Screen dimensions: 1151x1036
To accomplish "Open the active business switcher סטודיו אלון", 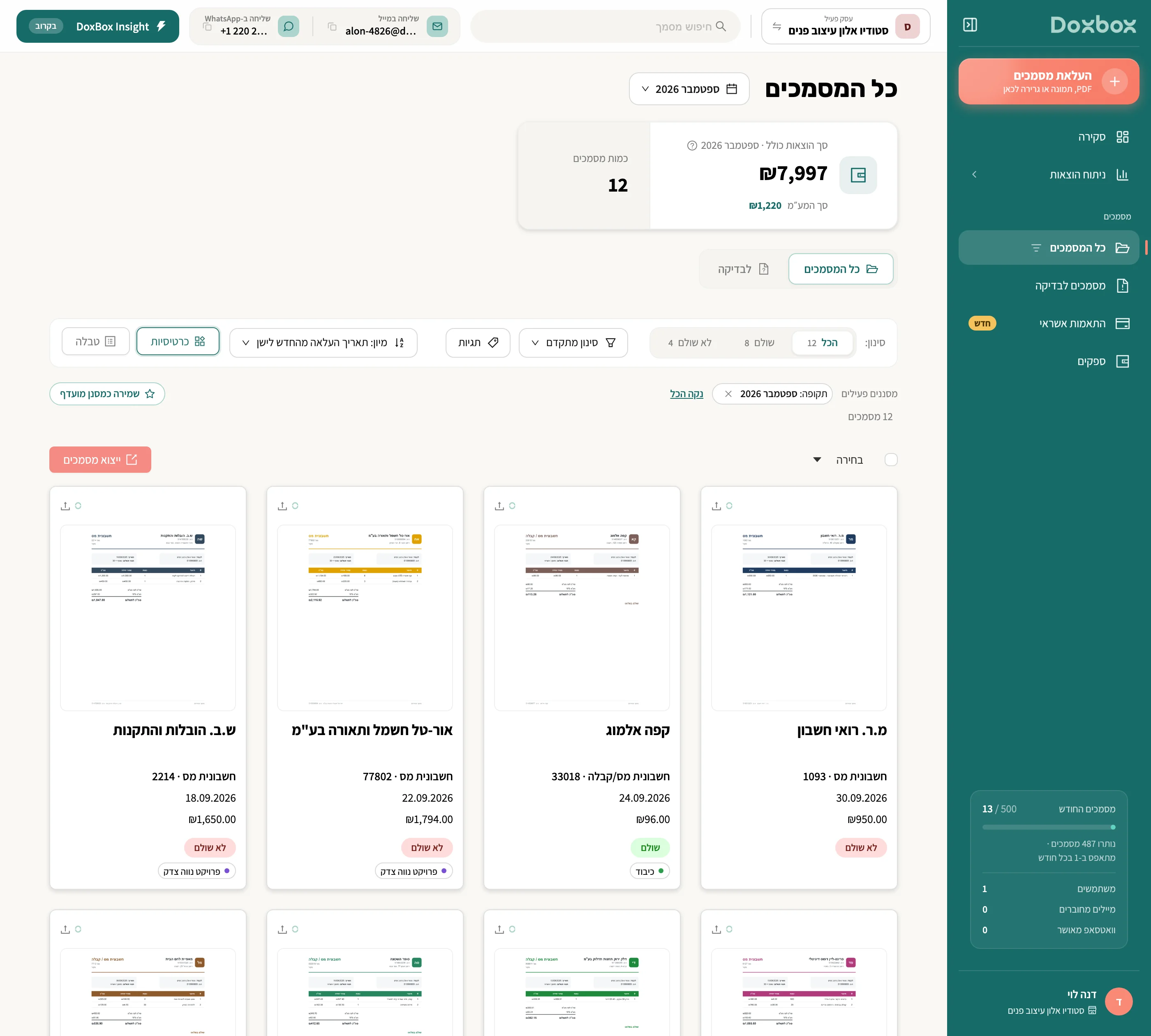I will [845, 26].
